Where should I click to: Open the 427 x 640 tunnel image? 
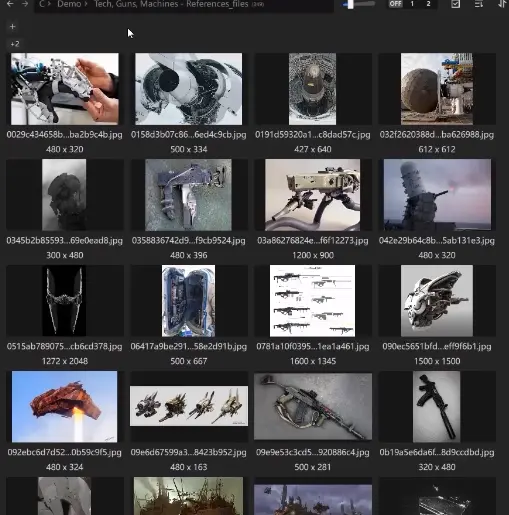[x=312, y=89]
